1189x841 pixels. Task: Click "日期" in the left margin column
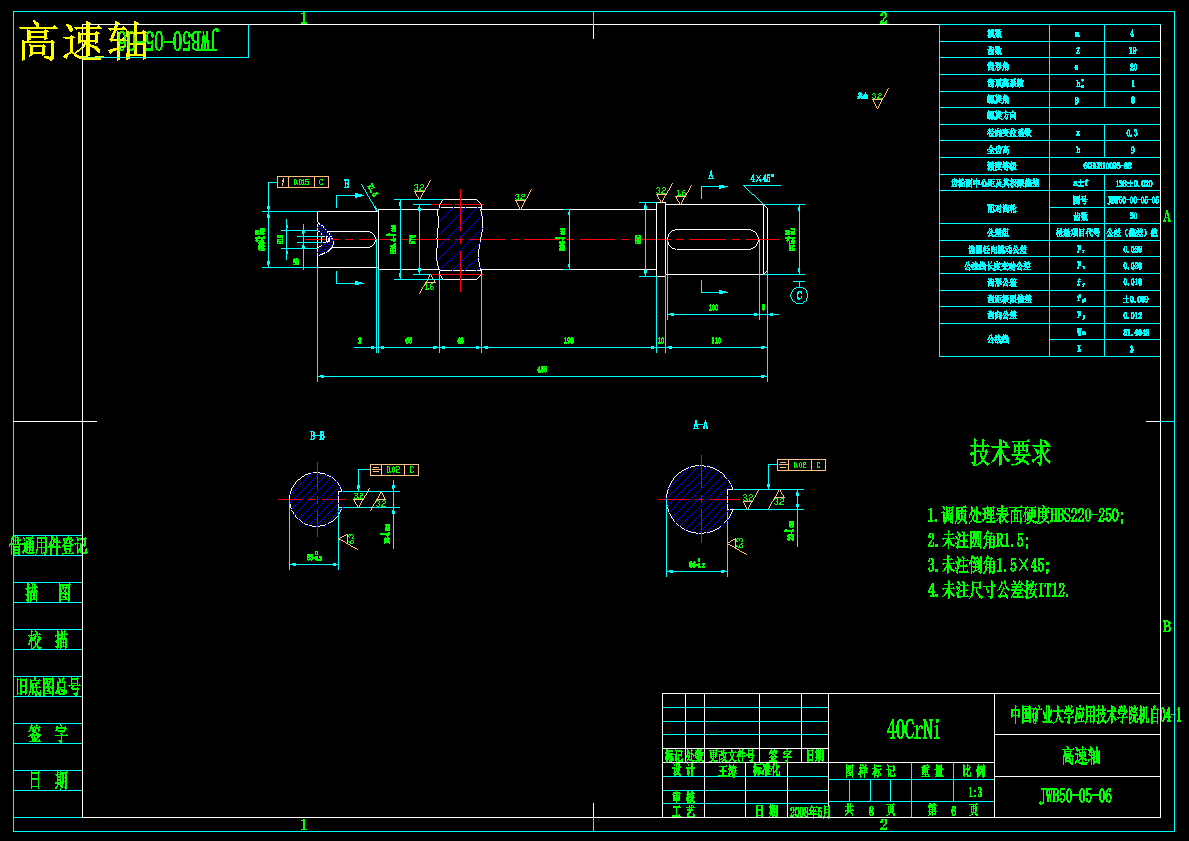click(x=48, y=780)
